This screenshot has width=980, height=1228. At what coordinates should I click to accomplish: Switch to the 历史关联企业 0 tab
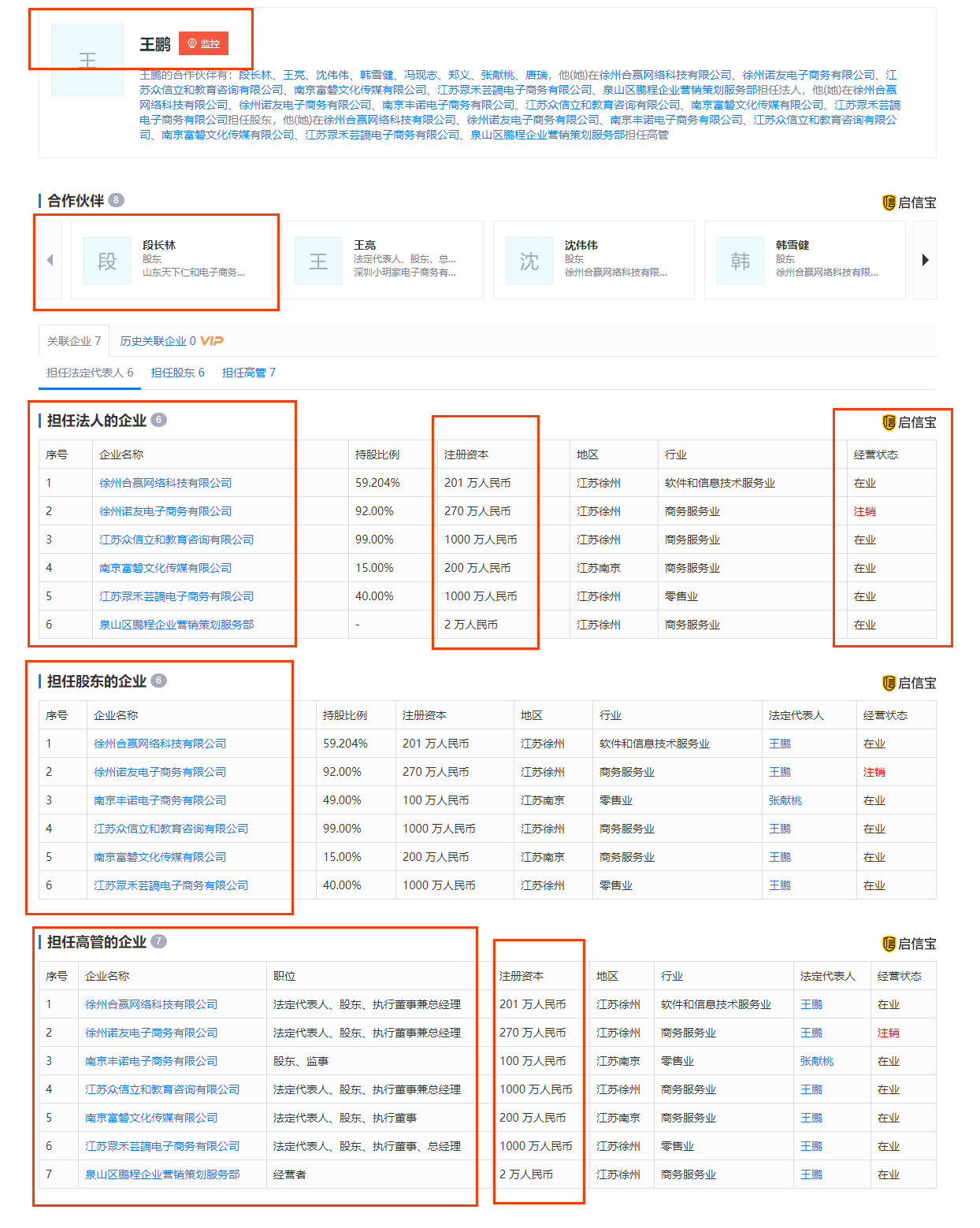click(x=158, y=341)
